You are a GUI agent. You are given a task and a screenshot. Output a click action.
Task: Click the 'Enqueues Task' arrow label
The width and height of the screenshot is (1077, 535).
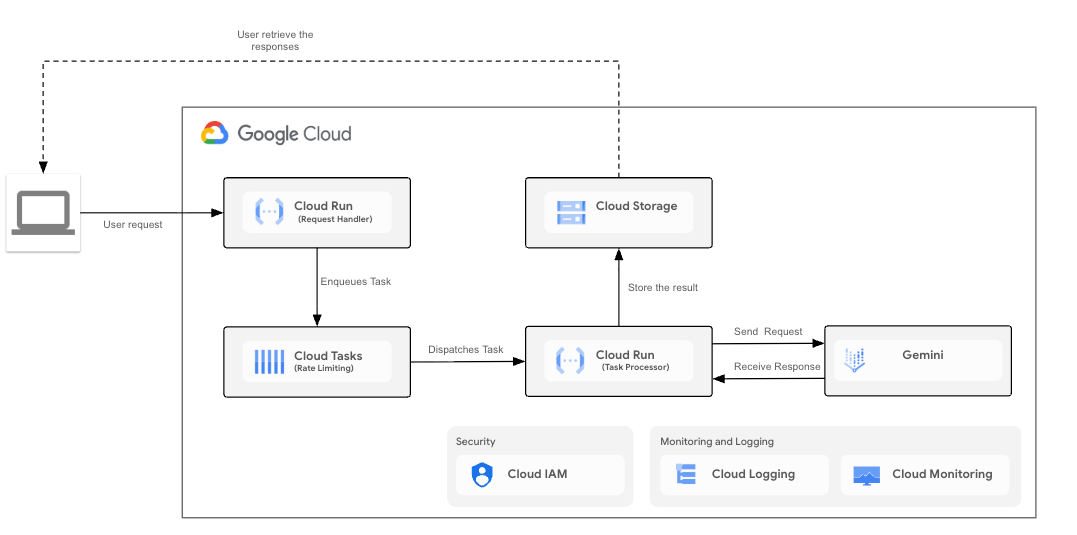coord(356,282)
